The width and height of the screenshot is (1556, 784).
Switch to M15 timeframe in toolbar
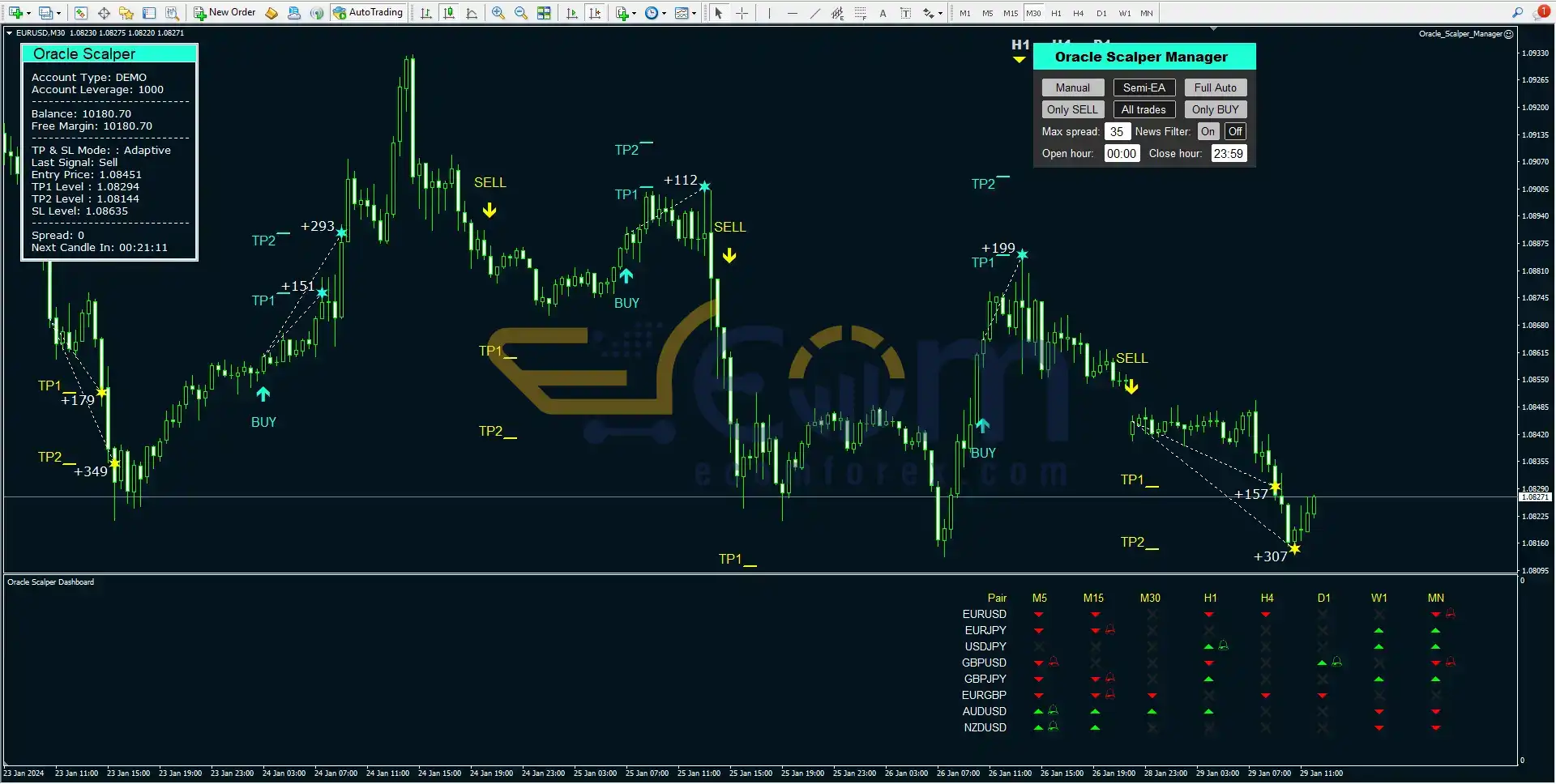pyautogui.click(x=1011, y=13)
